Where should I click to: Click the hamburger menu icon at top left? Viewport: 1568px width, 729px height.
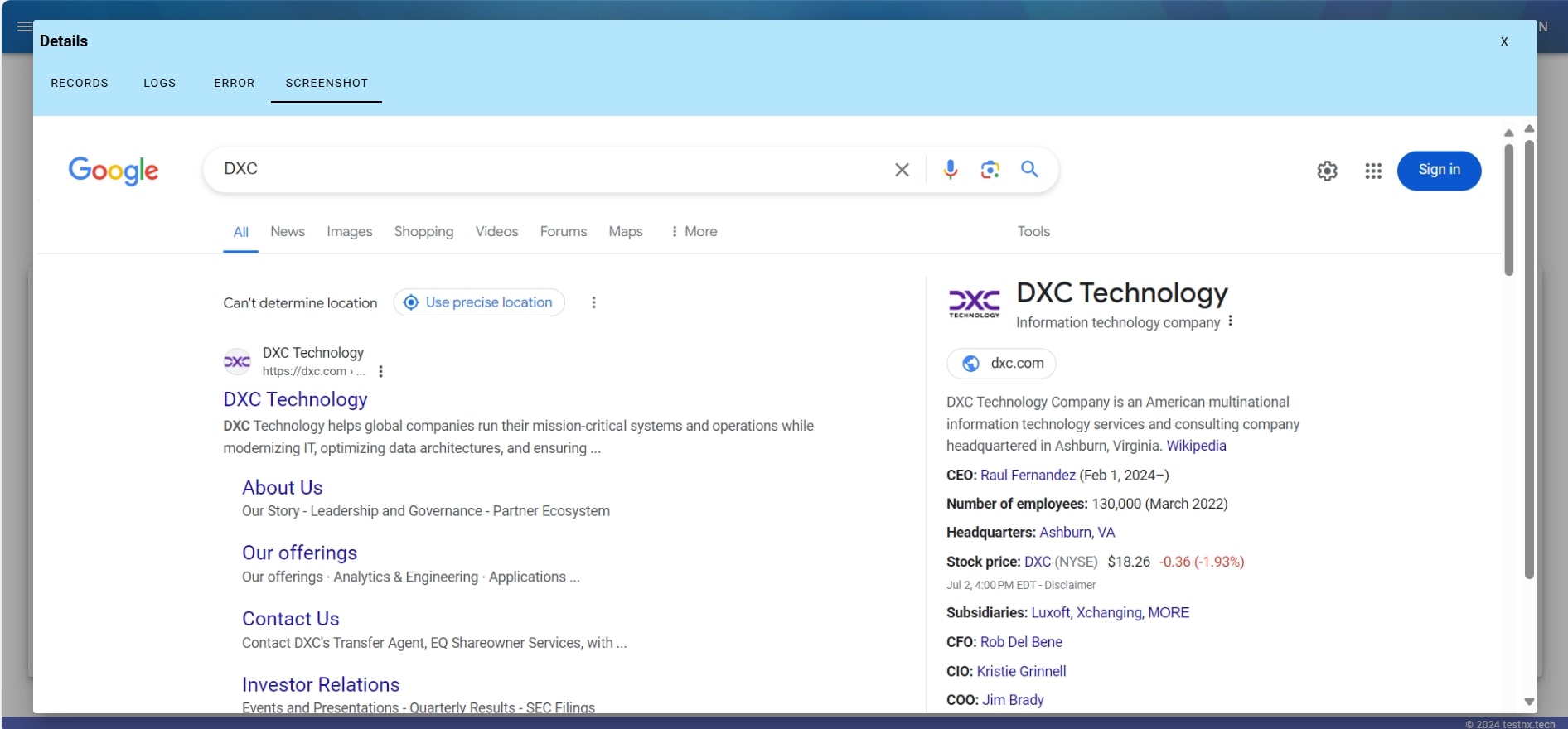click(25, 27)
